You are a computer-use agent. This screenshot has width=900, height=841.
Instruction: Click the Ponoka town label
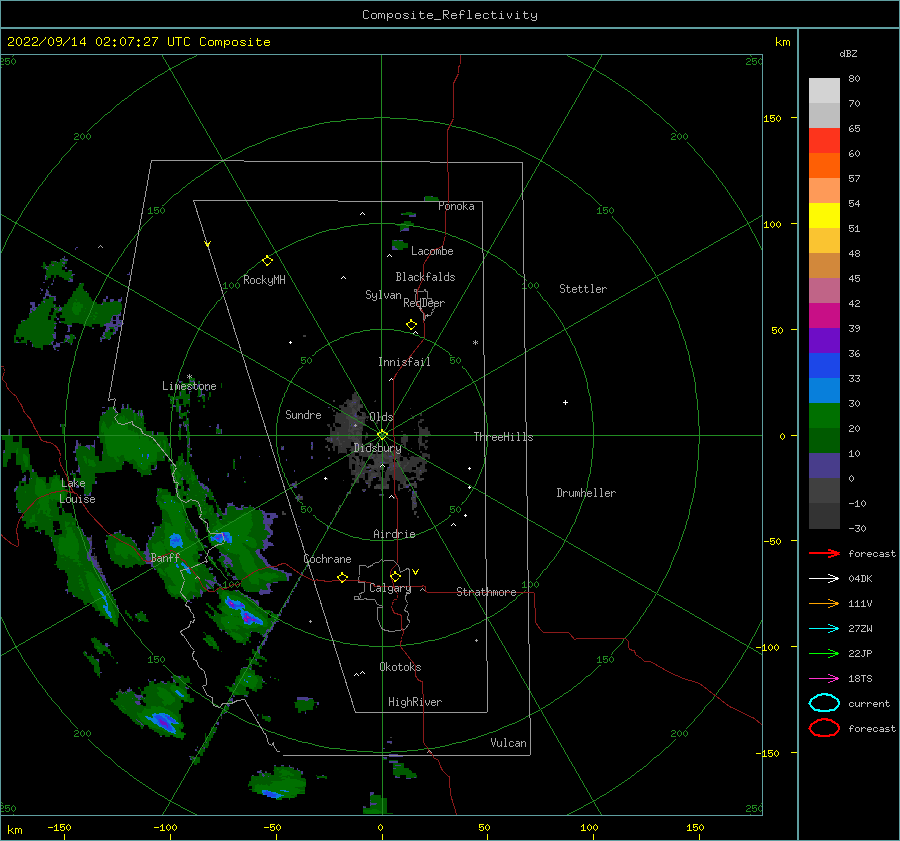click(x=456, y=206)
